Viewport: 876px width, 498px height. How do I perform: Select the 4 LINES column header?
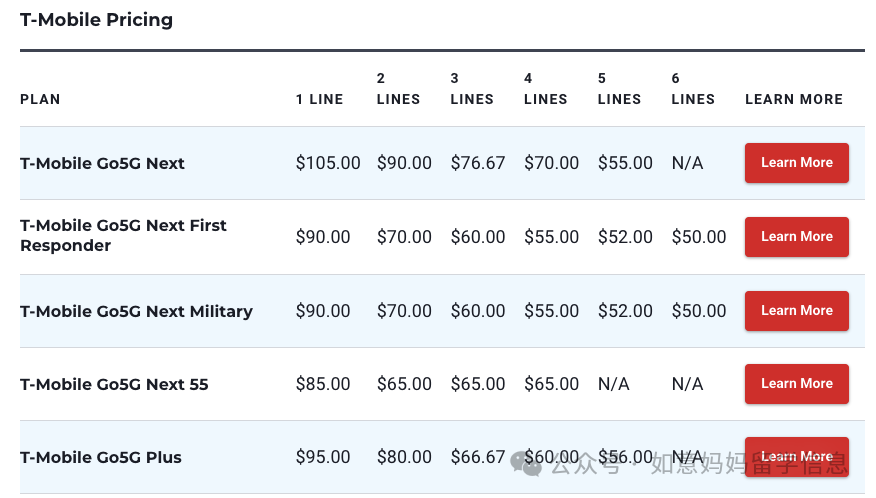click(x=545, y=89)
